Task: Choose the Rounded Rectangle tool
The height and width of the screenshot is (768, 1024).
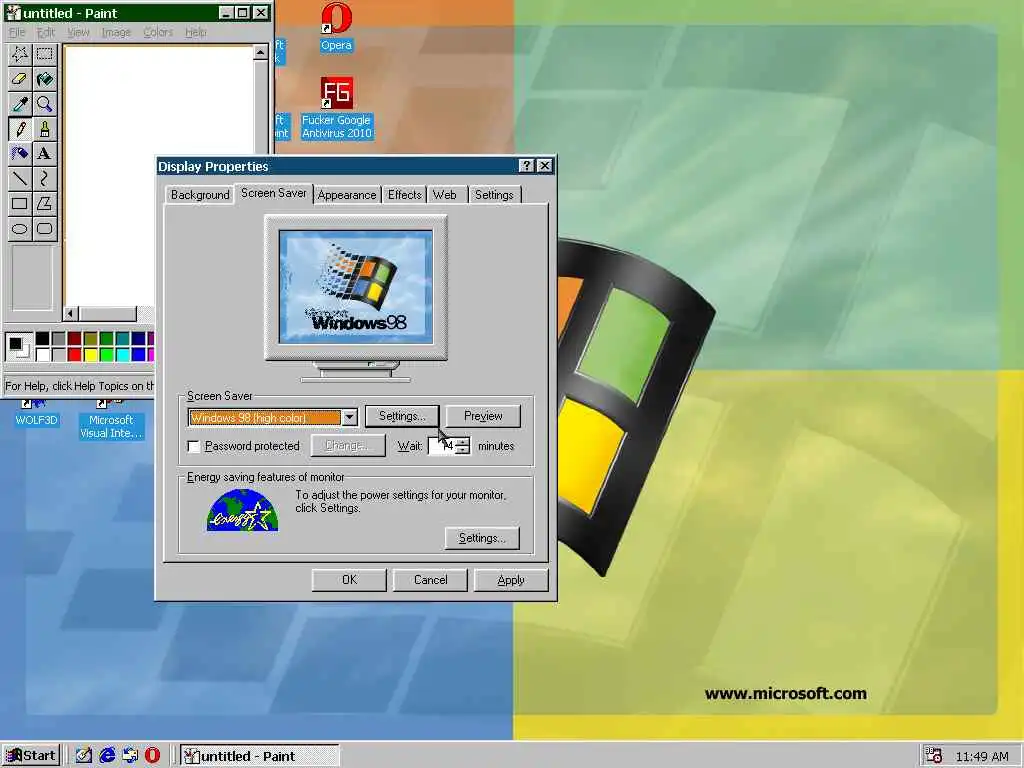Action: tap(44, 229)
